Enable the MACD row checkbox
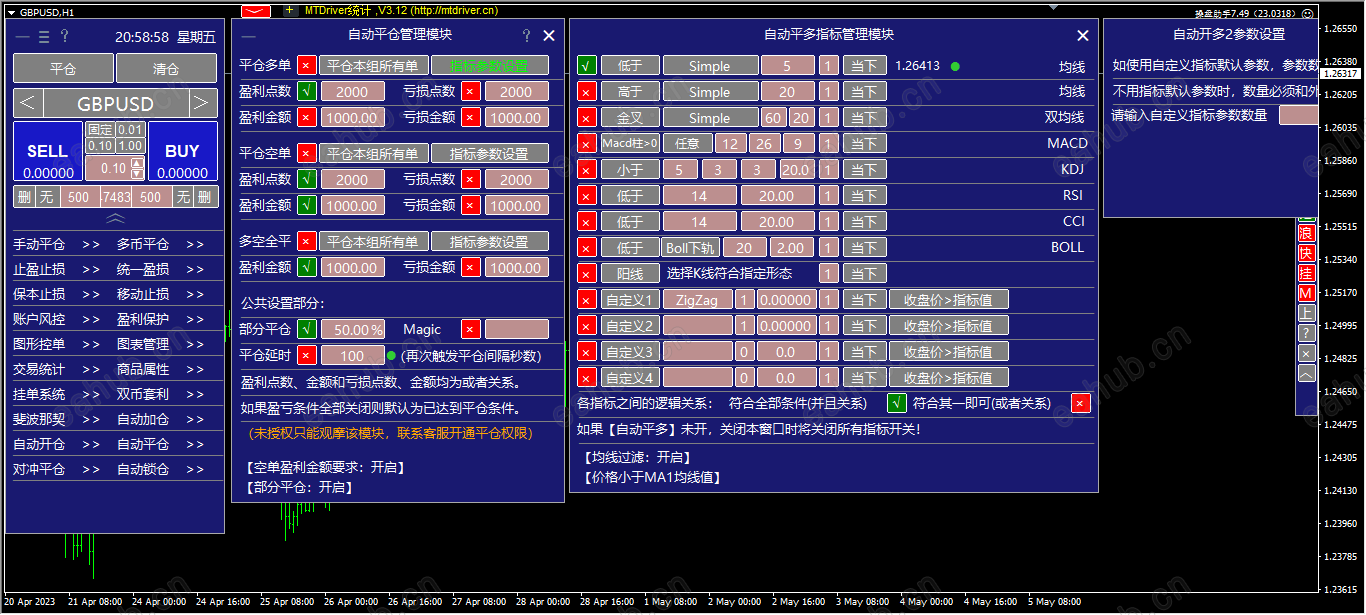Viewport: 1366px width, 615px height. [587, 144]
